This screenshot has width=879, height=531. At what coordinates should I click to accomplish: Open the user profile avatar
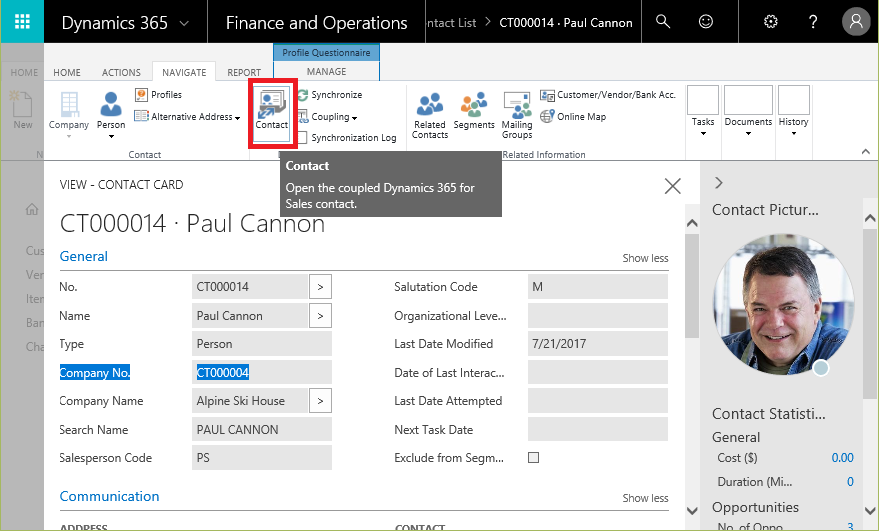[856, 21]
